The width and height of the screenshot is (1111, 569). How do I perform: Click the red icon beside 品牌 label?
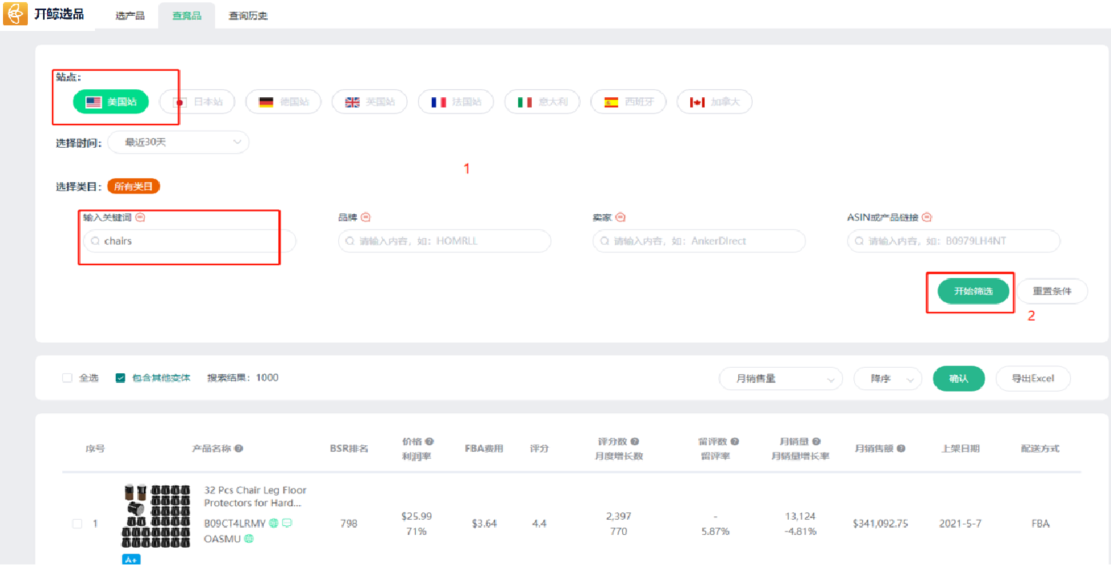coord(366,217)
